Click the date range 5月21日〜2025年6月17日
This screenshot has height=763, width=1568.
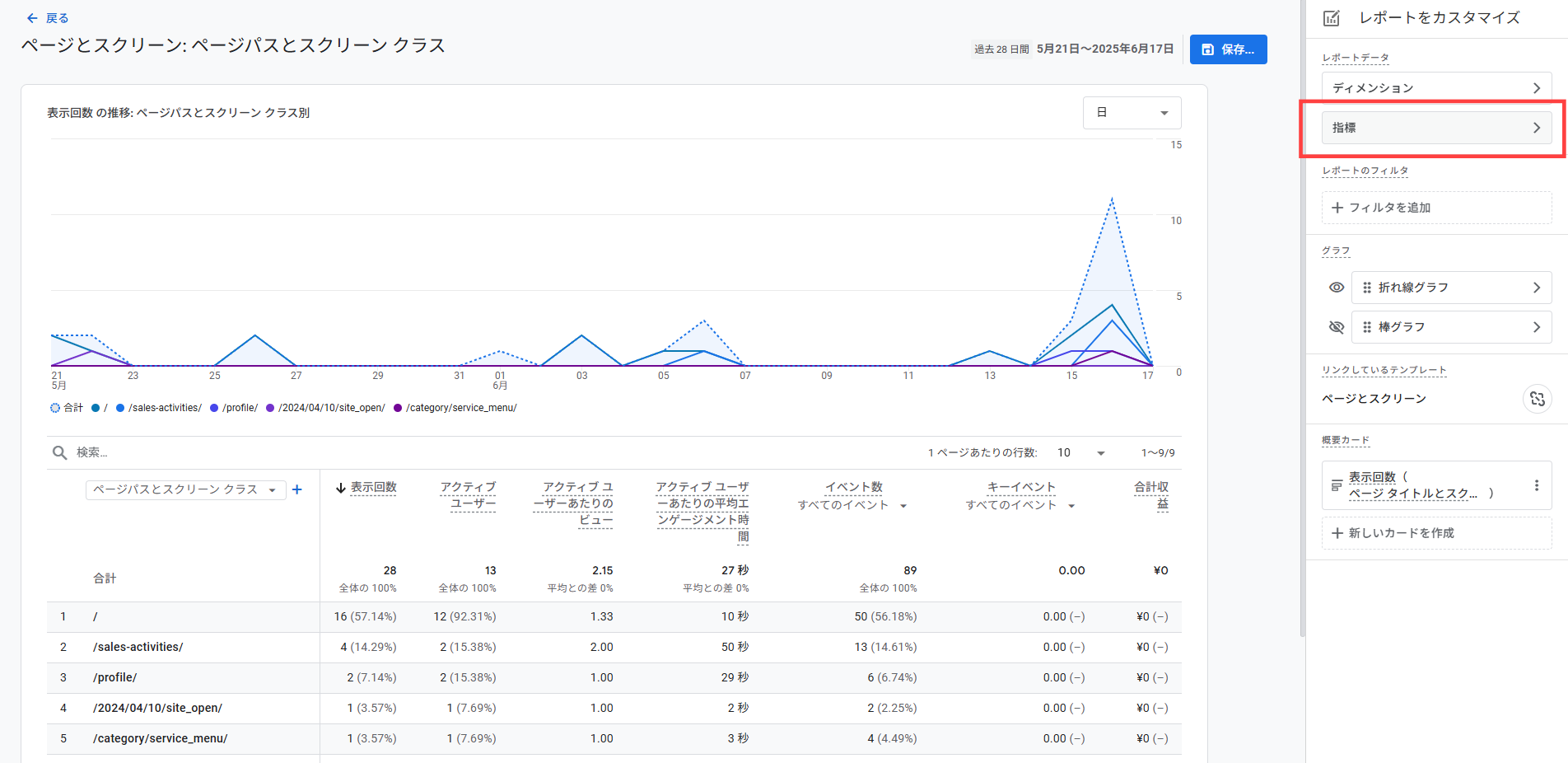click(1105, 49)
